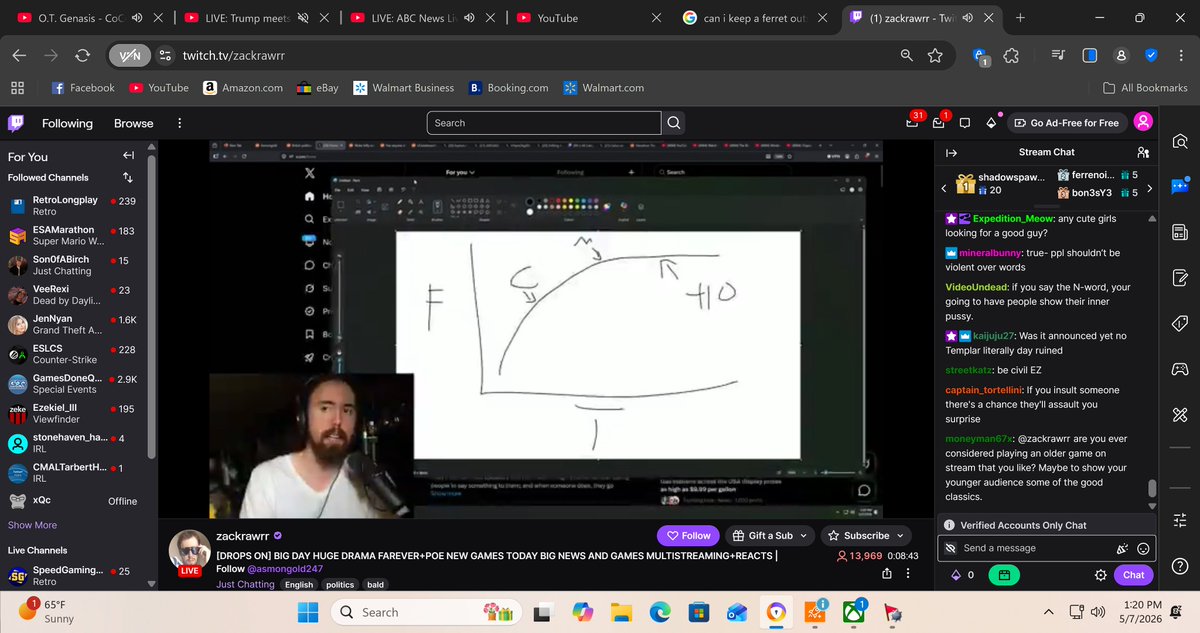Screen dimensions: 1200x633
Task: Open the Just Chatting category link
Action: (x=245, y=584)
